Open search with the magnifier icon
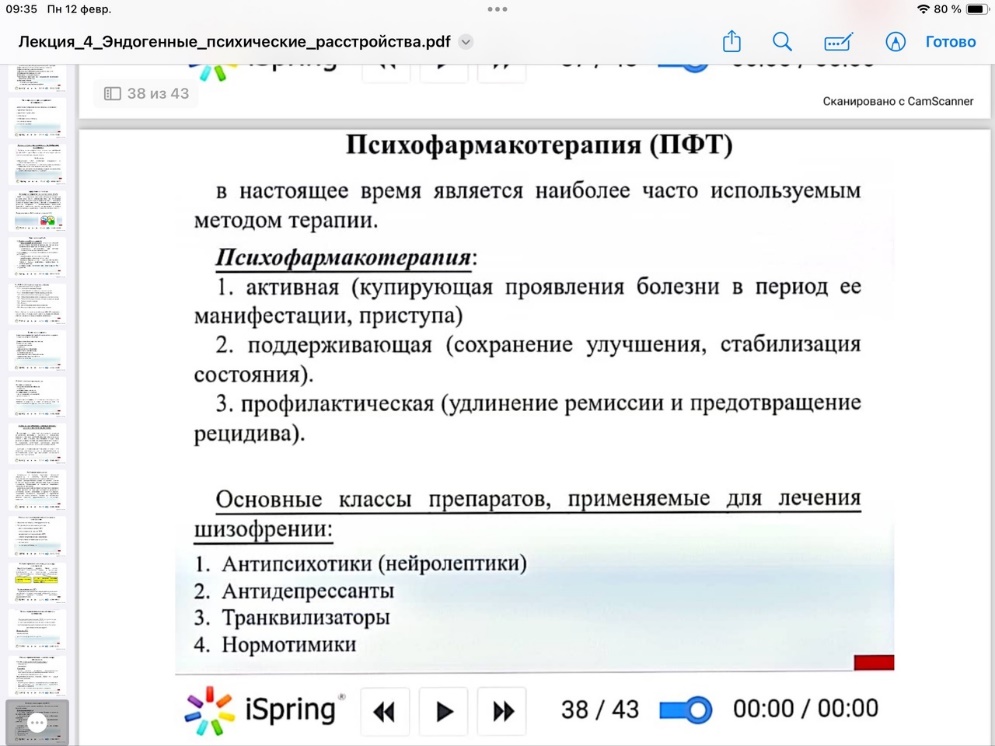 pyautogui.click(x=782, y=42)
